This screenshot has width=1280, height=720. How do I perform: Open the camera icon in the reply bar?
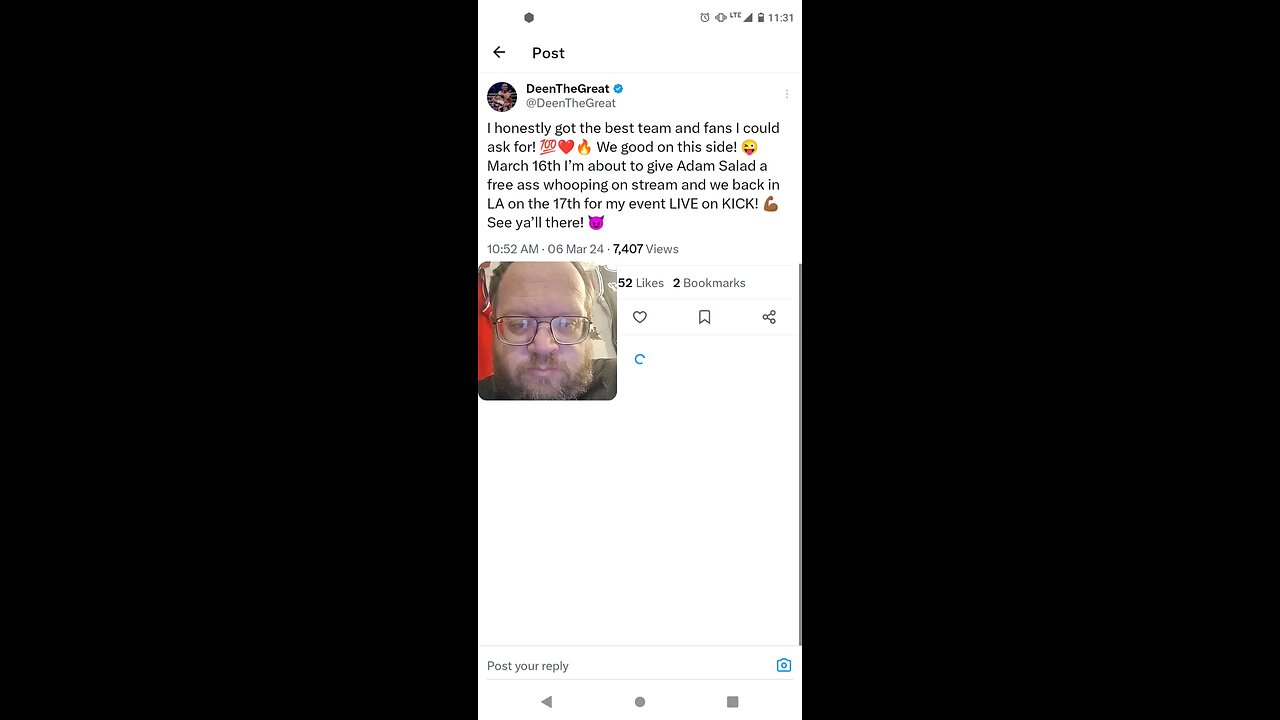tap(784, 665)
